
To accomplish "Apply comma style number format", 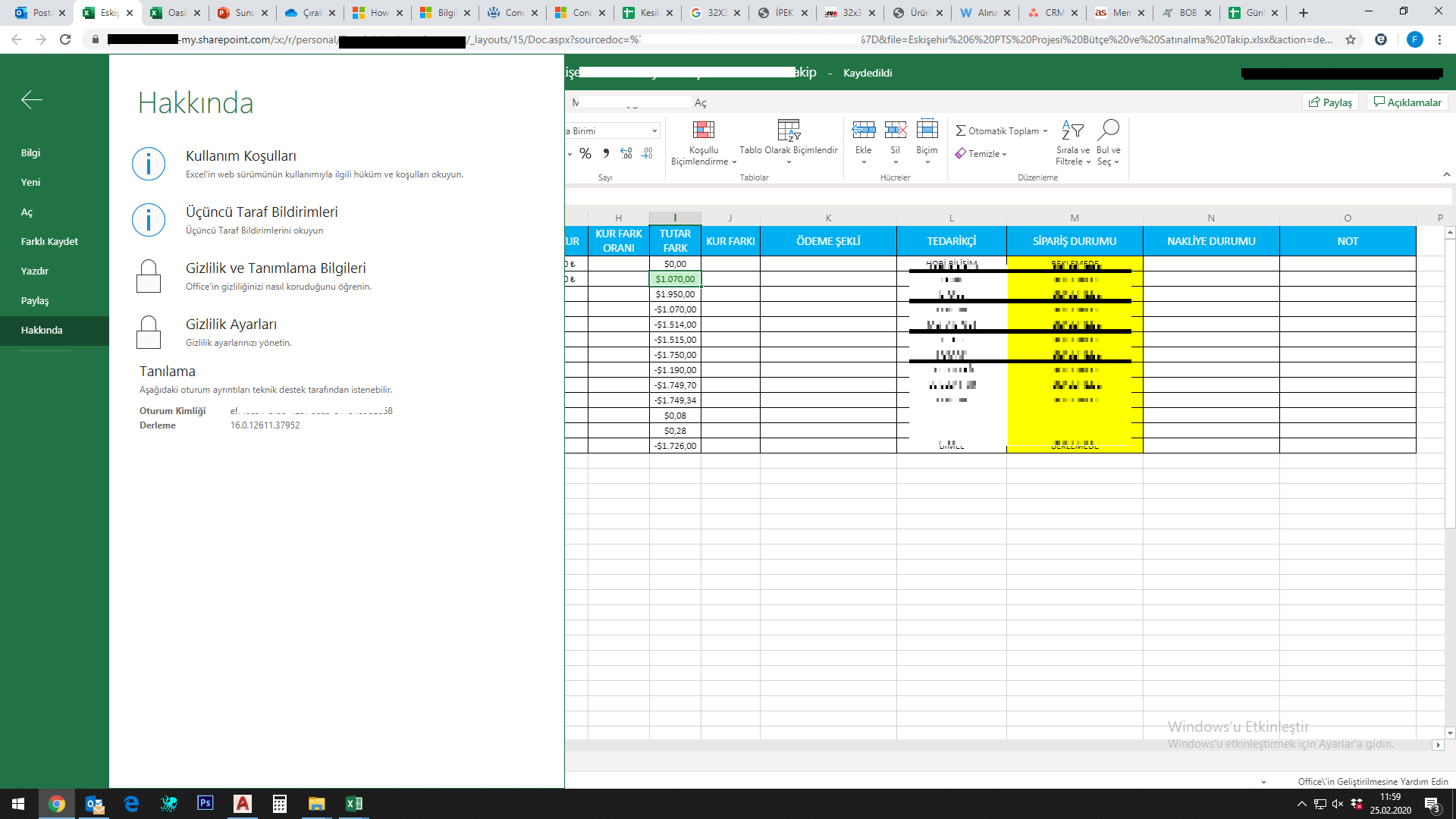I will click(606, 153).
